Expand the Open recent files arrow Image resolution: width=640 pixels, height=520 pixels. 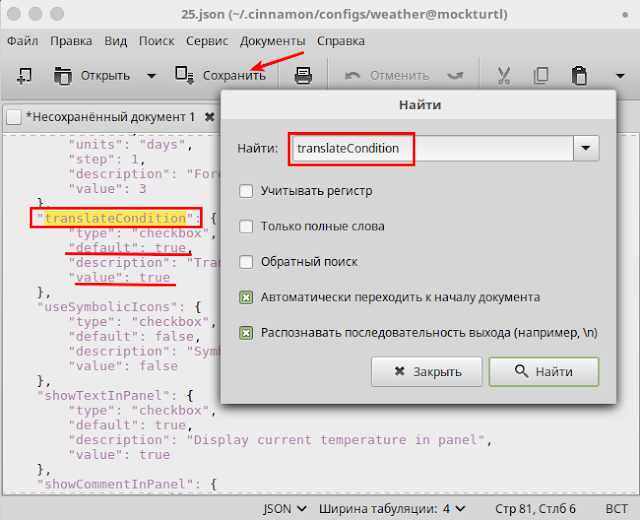point(151,76)
